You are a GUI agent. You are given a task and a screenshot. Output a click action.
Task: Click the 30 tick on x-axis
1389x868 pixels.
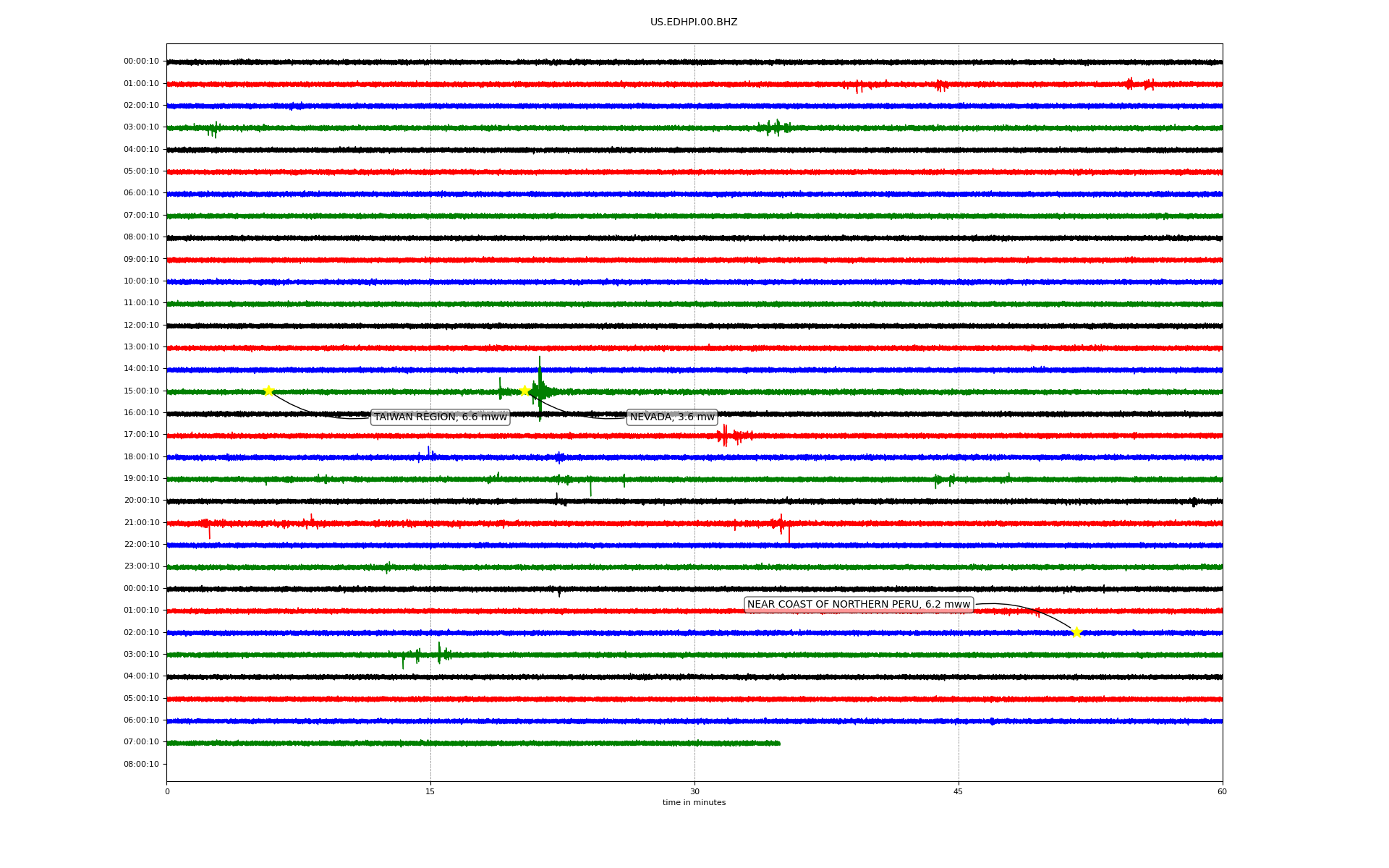coord(694,791)
